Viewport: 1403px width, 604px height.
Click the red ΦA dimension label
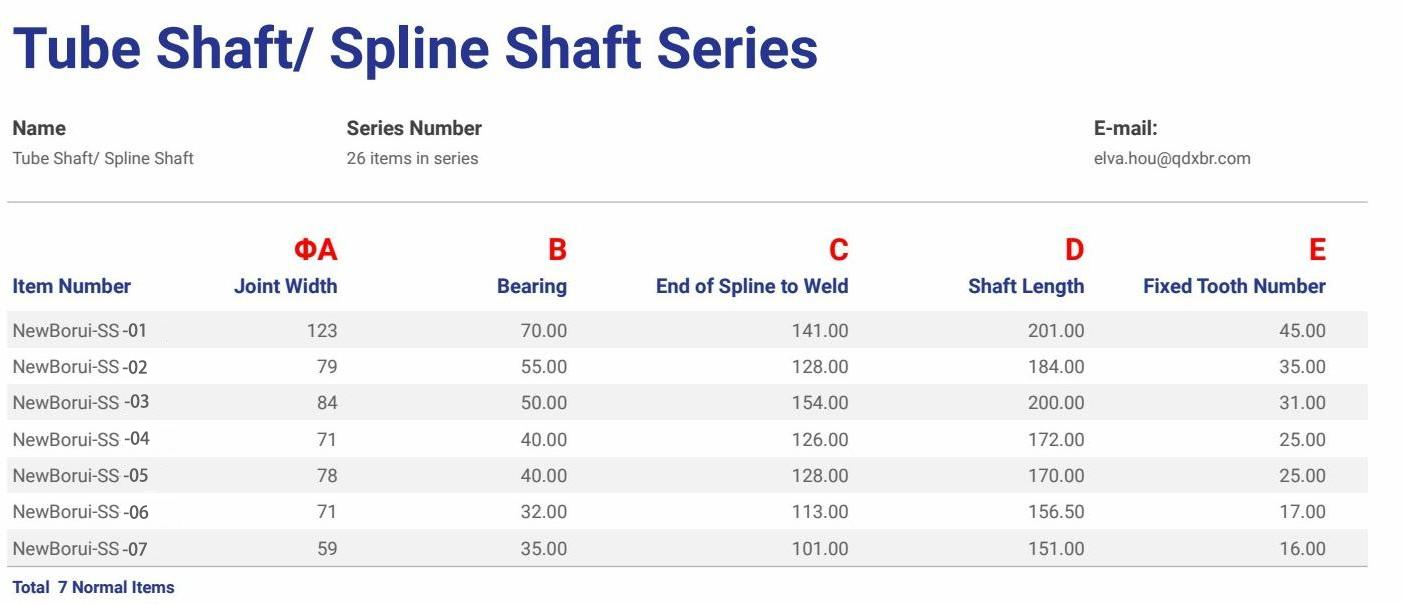coord(315,250)
